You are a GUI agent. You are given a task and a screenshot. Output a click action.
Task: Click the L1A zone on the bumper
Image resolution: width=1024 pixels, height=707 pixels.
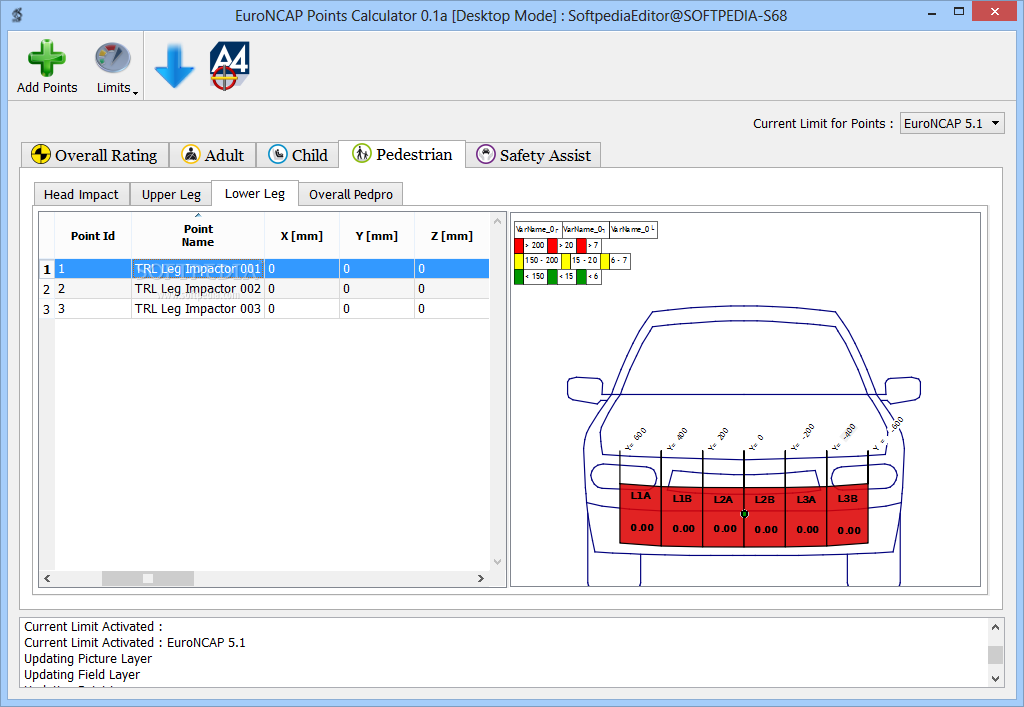[x=640, y=514]
